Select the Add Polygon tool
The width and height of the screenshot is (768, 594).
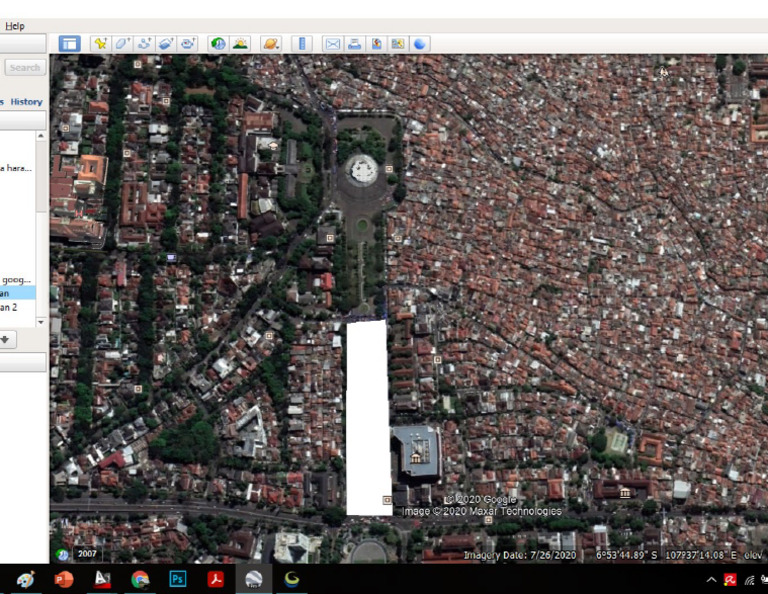coord(121,43)
